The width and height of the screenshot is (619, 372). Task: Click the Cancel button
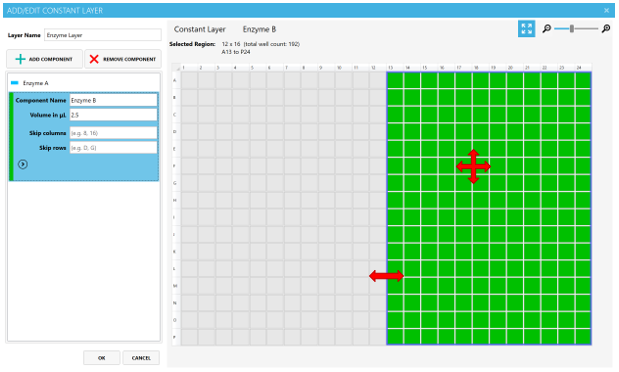(141, 358)
